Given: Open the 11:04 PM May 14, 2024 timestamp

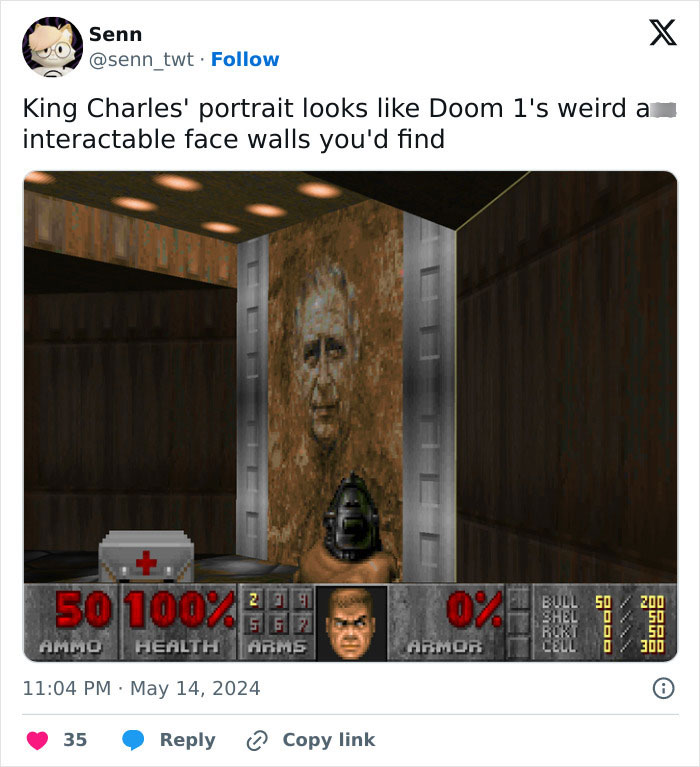Looking at the screenshot, I should click(x=141, y=688).
